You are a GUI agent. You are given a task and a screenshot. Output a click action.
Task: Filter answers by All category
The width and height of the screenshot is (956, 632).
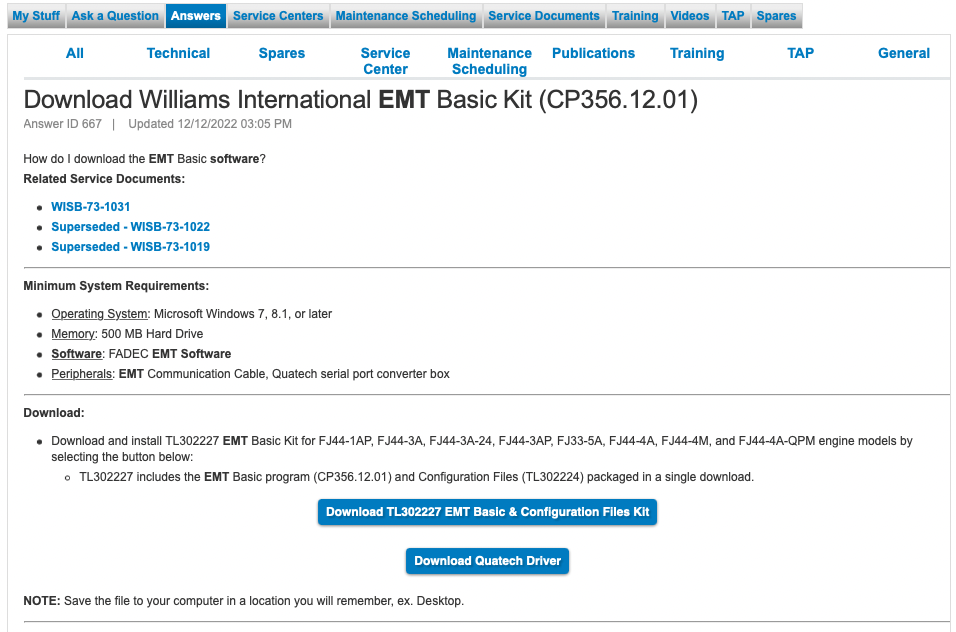[x=75, y=53]
